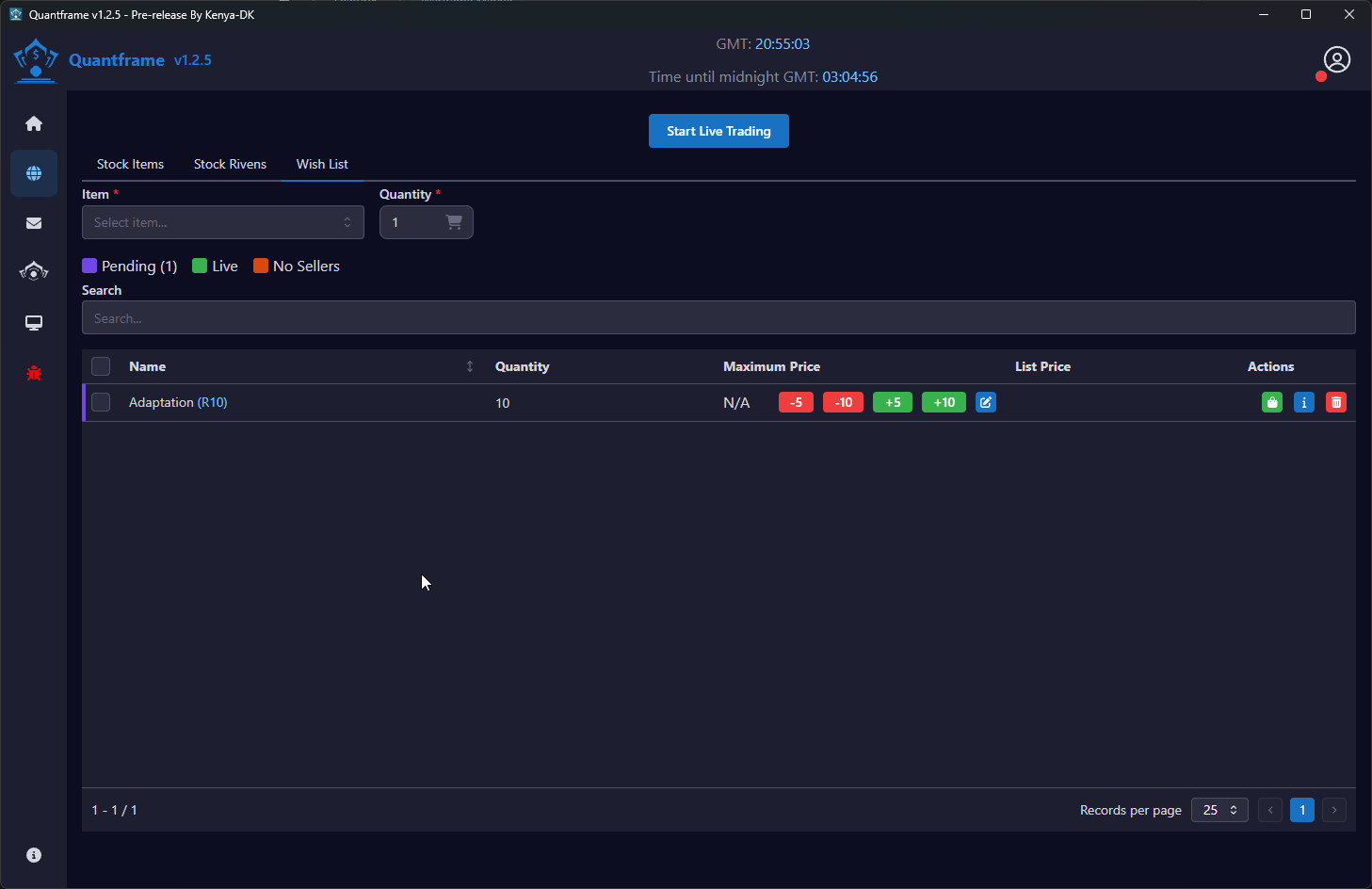This screenshot has height=889, width=1372.
Task: Delete Adaptation from wish list
Action: [x=1336, y=402]
